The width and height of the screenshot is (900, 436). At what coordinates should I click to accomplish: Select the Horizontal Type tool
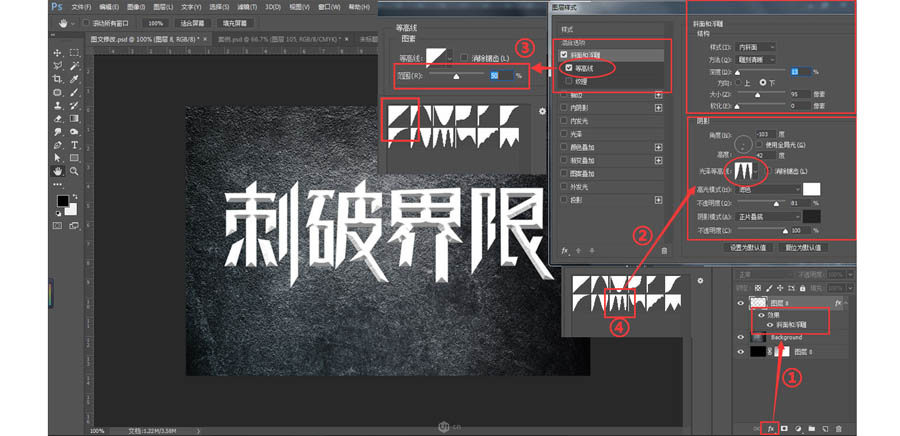[x=74, y=145]
